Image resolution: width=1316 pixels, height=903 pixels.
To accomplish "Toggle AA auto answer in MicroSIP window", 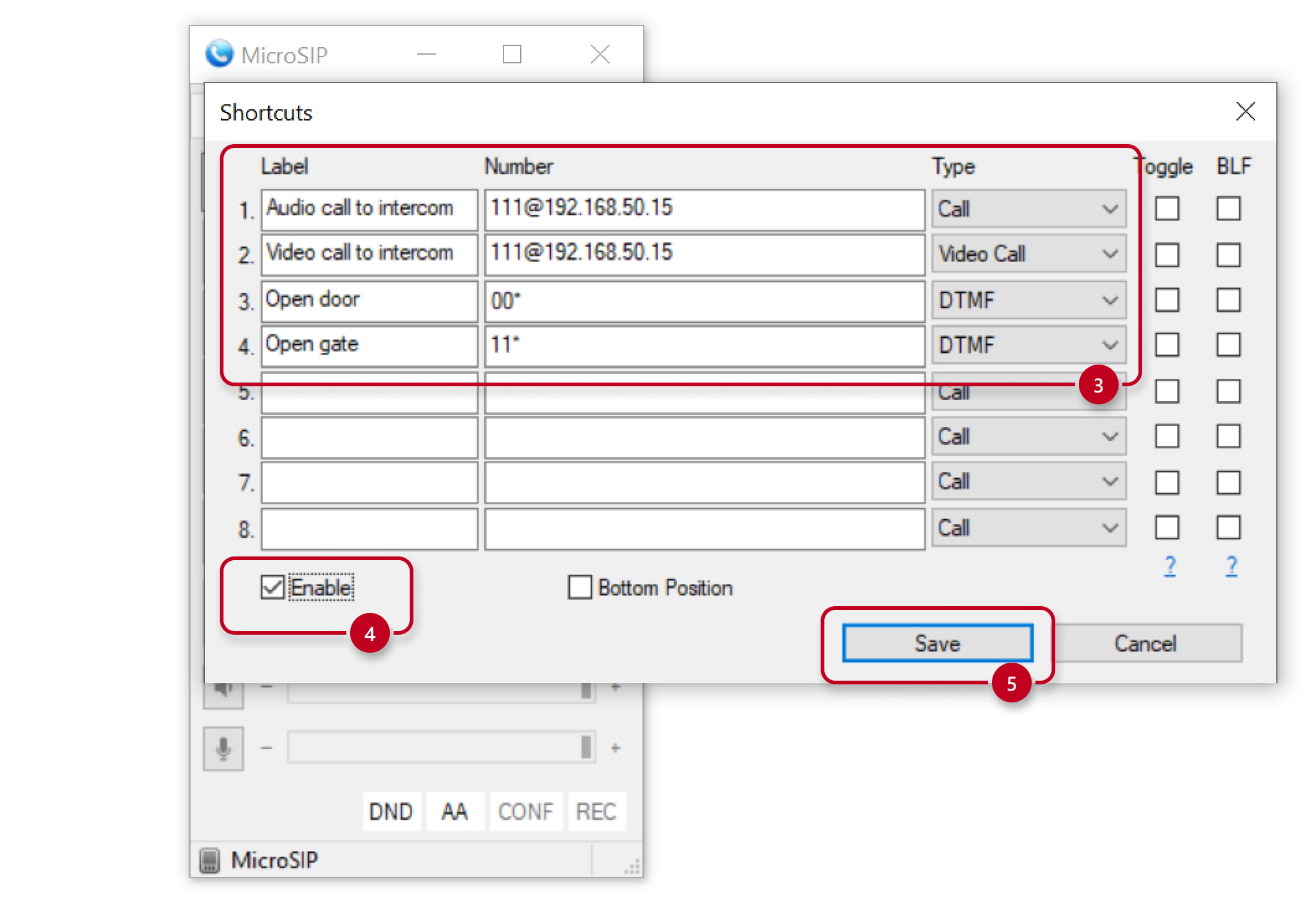I will 454,812.
